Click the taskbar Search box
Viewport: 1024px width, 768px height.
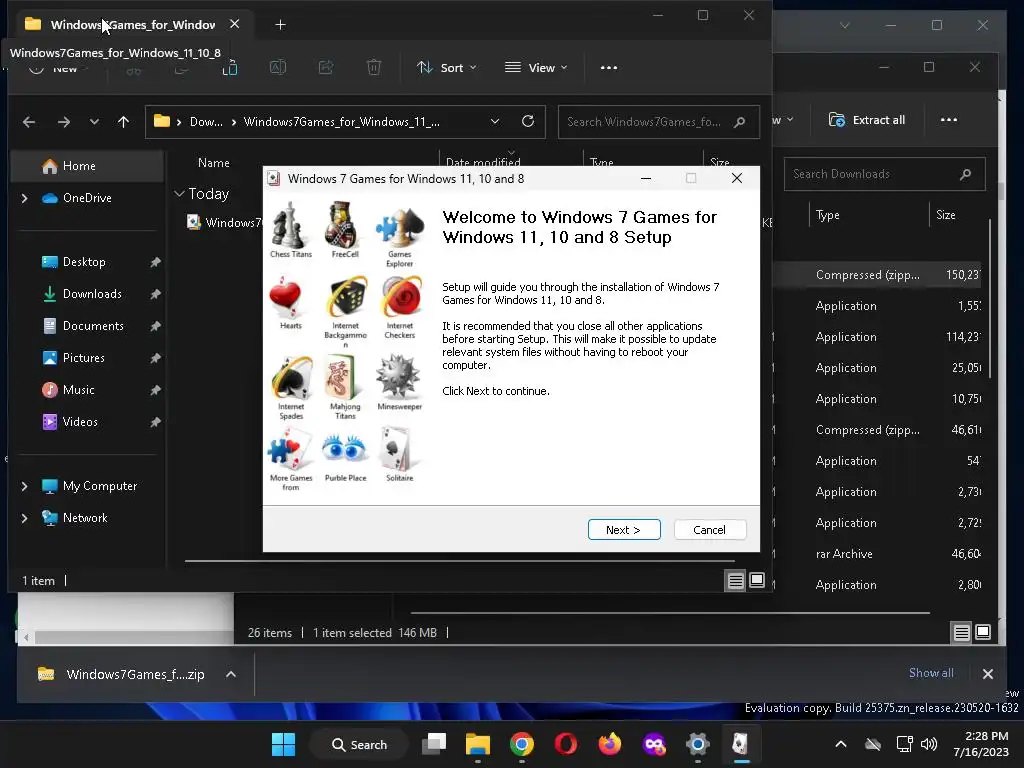tap(359, 744)
